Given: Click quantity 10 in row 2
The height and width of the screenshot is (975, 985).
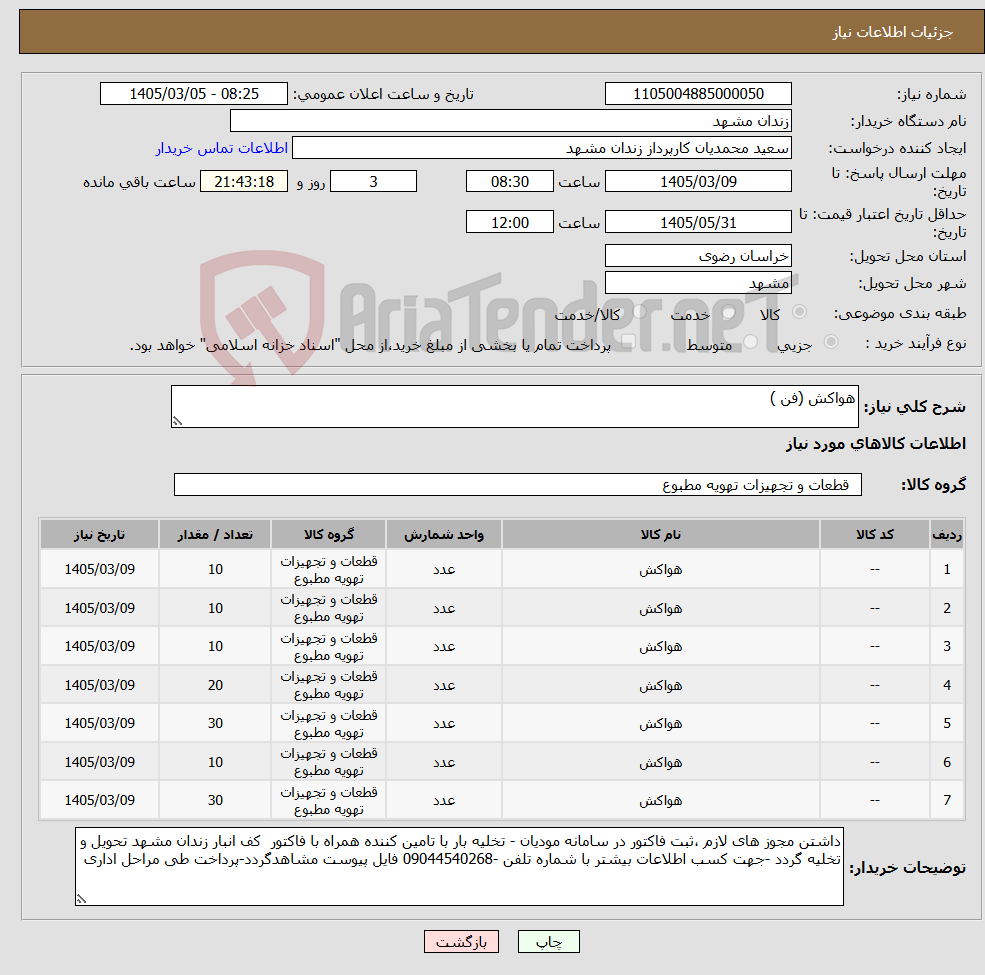Looking at the screenshot, I should (x=215, y=608).
